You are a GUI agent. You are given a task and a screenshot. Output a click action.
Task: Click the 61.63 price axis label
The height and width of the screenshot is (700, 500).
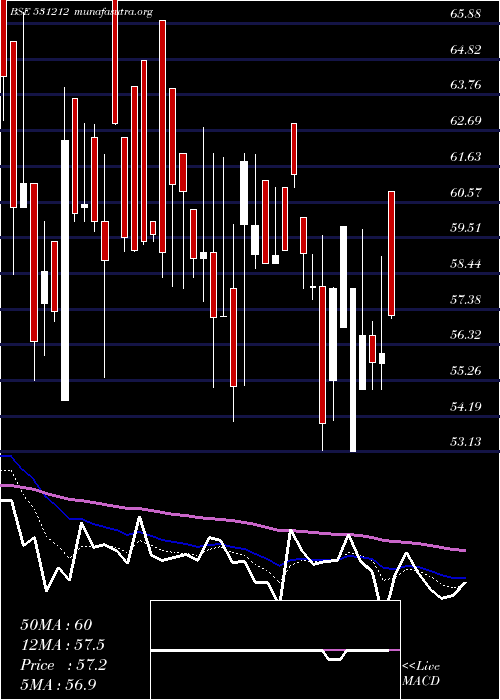[x=465, y=157]
